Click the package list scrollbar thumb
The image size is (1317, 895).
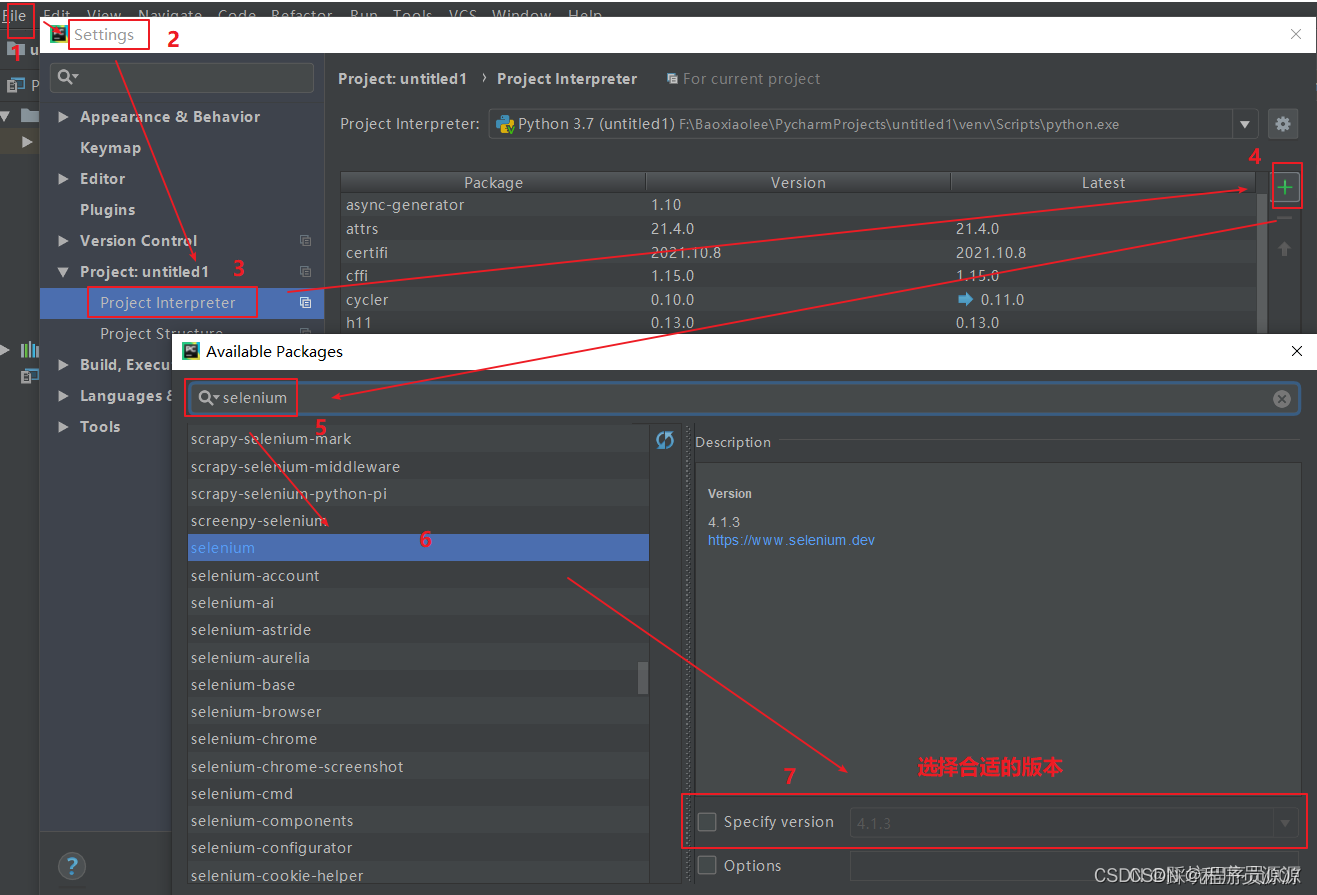coord(643,677)
